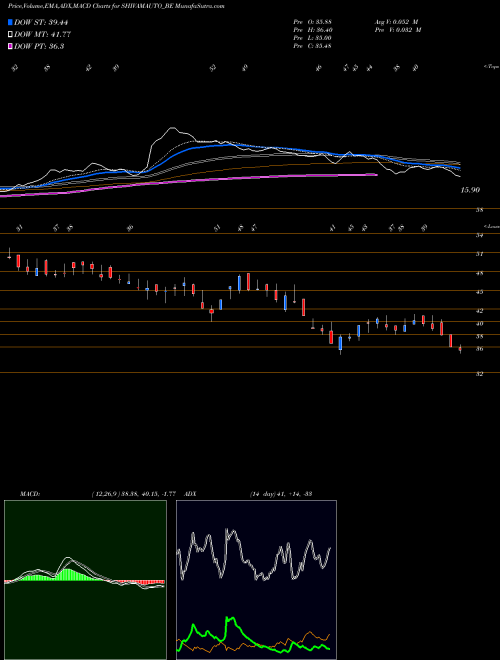Viewport: 500px width, 660px height.
Task: Click the white DOW MT legend swatch
Action: point(10,35)
